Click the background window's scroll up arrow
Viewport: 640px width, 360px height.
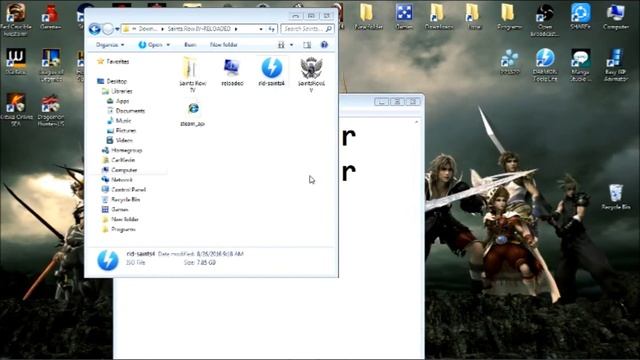pos(416,122)
